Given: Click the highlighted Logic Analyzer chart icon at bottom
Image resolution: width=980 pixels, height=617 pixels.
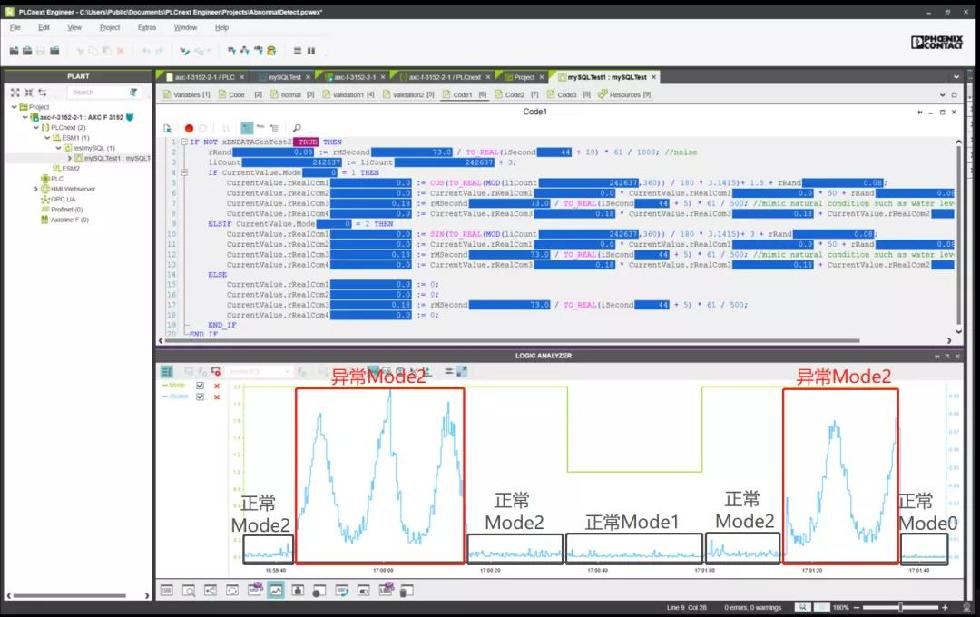Looking at the screenshot, I should [276, 589].
